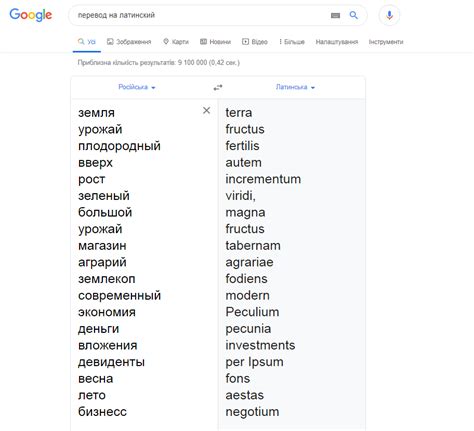Click the translated word negotium

[x=252, y=412]
